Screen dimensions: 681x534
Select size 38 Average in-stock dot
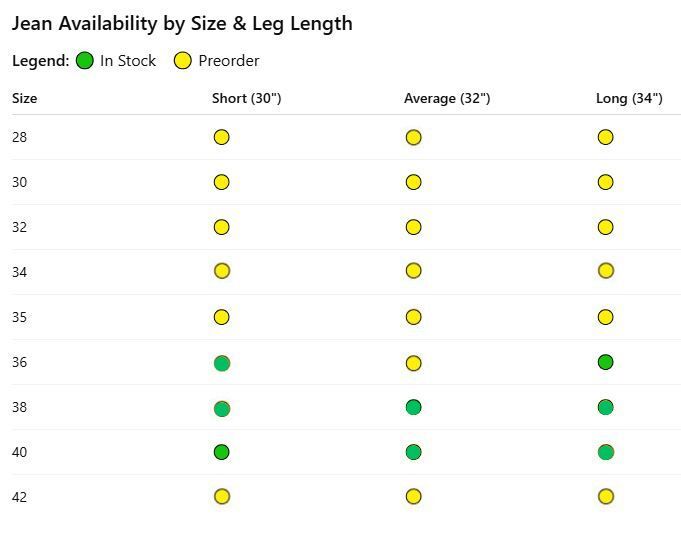coord(413,407)
